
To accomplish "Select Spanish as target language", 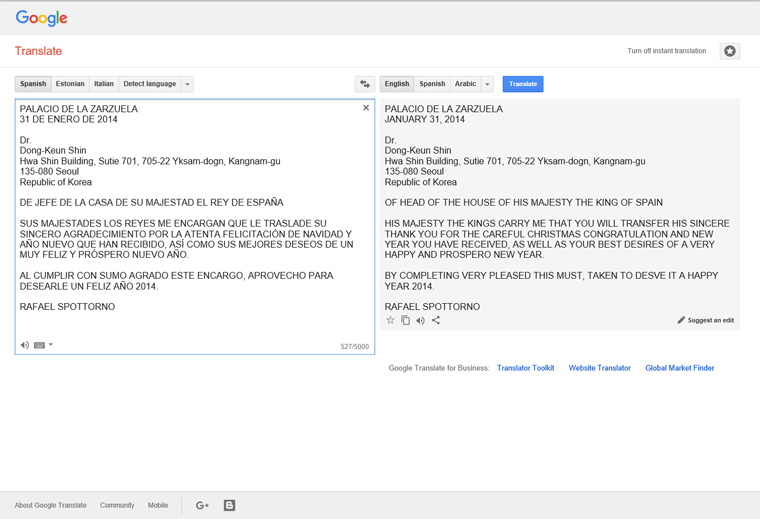I will [432, 84].
